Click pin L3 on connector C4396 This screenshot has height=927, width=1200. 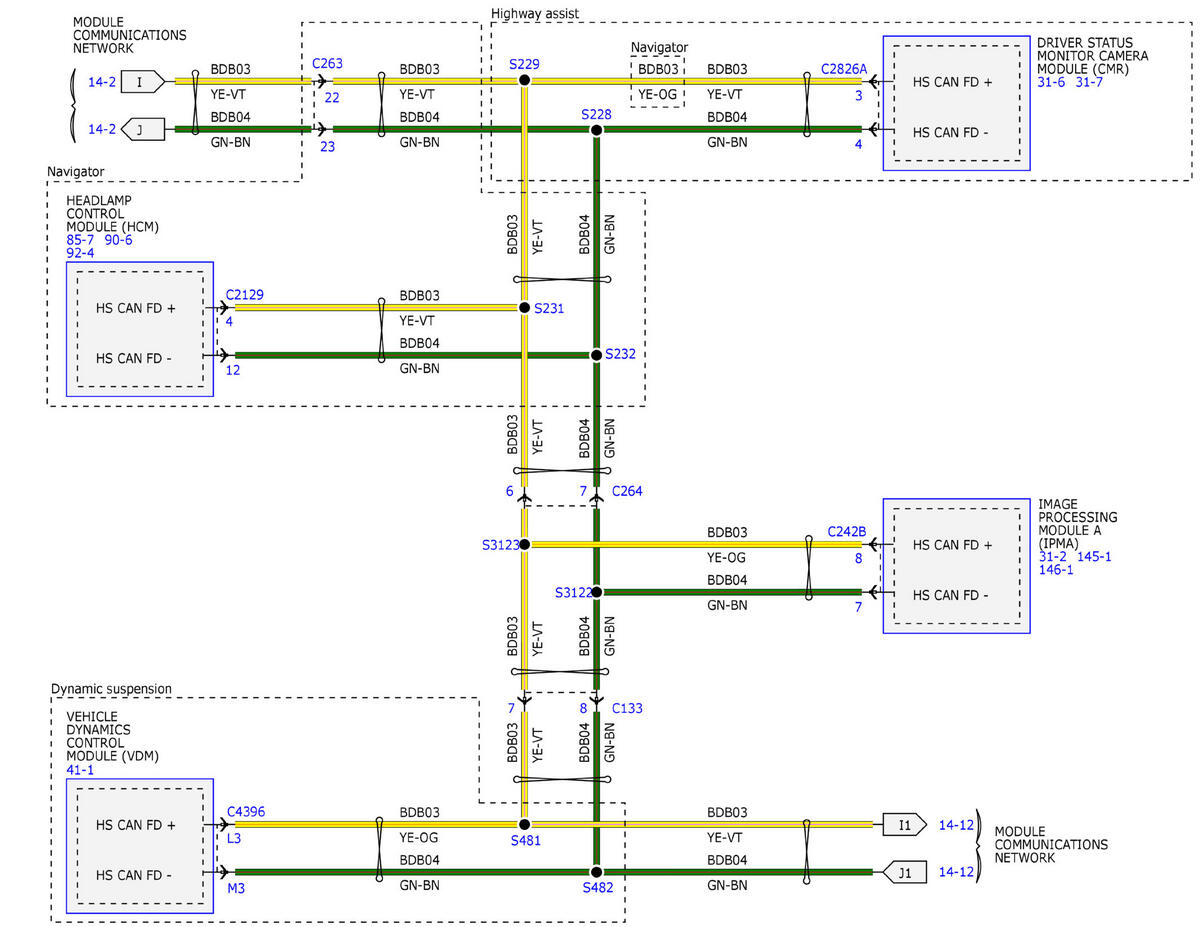pos(234,838)
